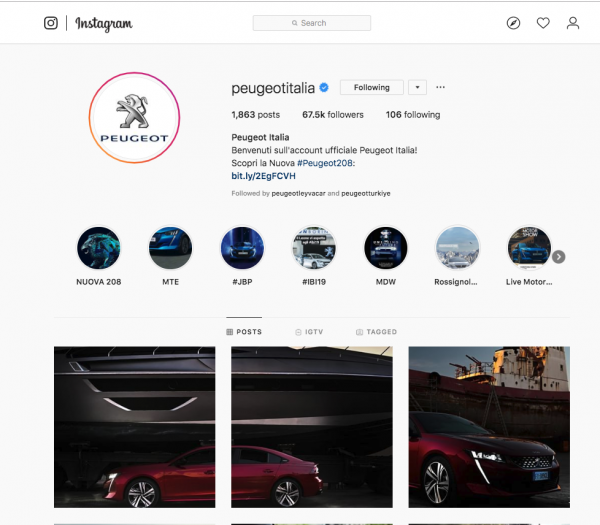Open the #Peugeot208 hashtag link
The image size is (600, 525).
tap(325, 163)
